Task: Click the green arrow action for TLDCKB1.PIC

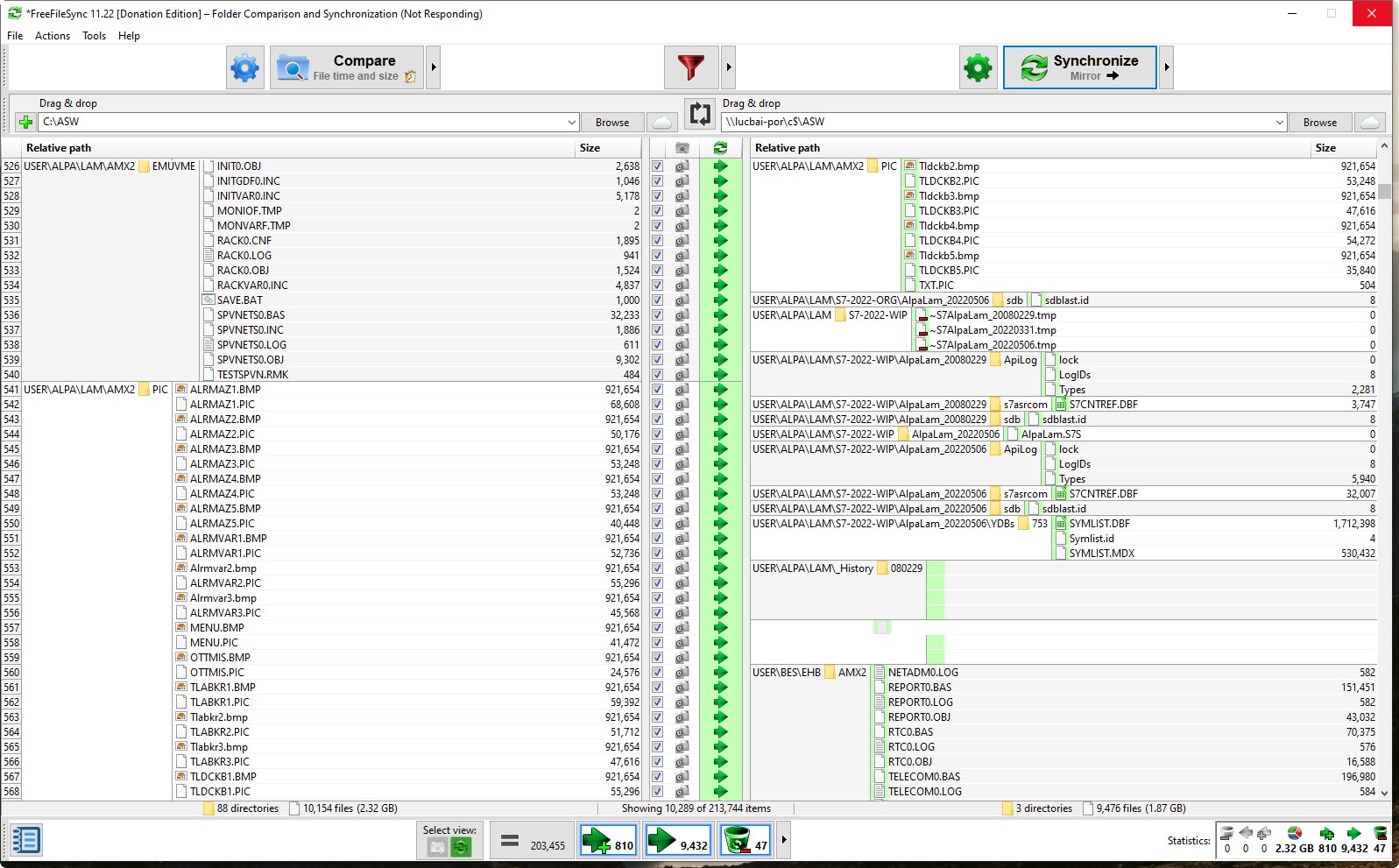Action: [720, 792]
